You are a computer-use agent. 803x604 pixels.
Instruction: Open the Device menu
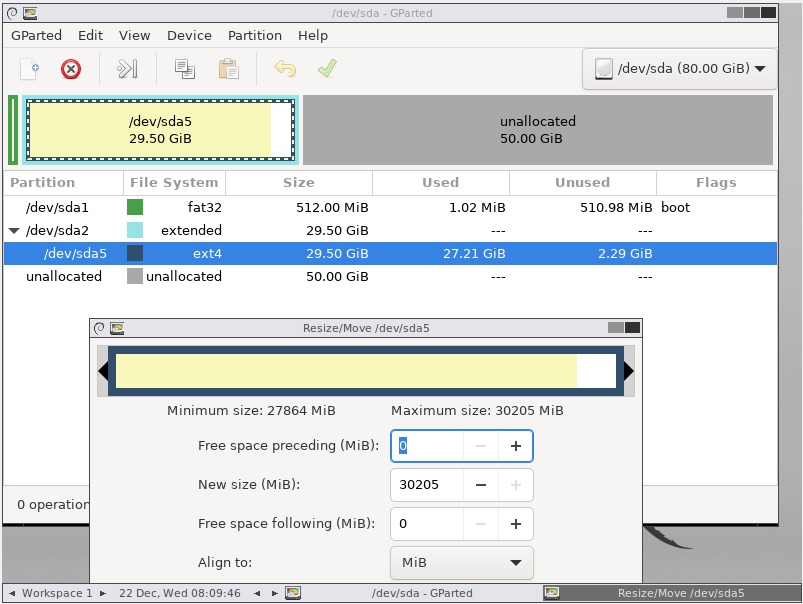(x=189, y=35)
